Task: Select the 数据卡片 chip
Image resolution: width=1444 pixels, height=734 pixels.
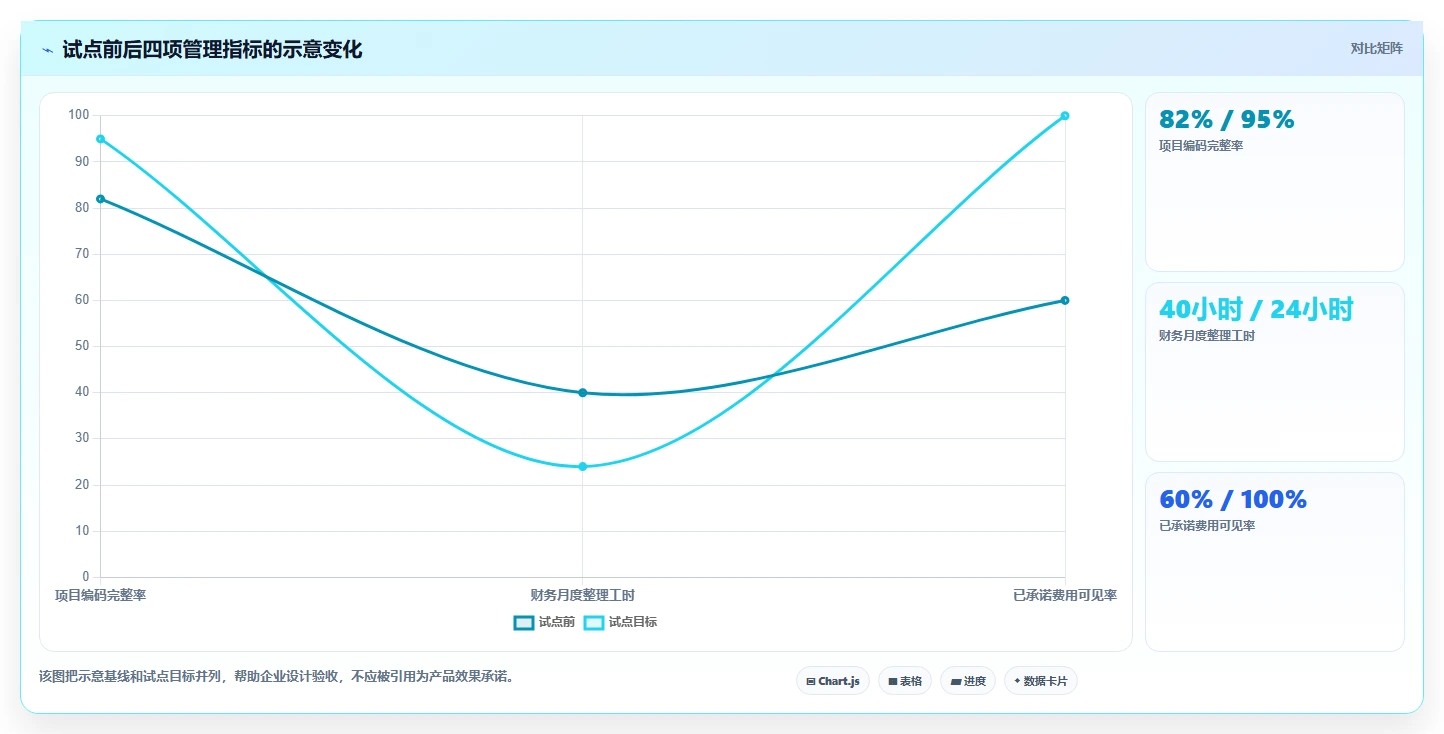Action: click(x=1041, y=681)
